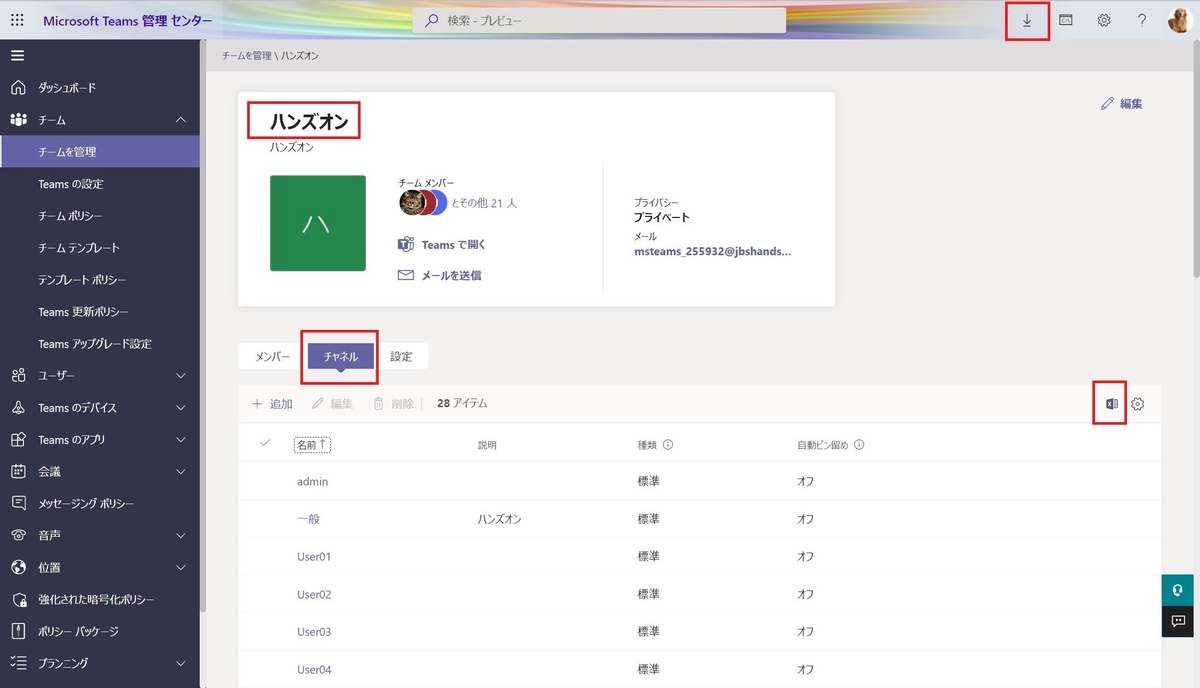The image size is (1200, 688).
Task: Toggle the hamburger navigation menu
Action: pos(18,55)
